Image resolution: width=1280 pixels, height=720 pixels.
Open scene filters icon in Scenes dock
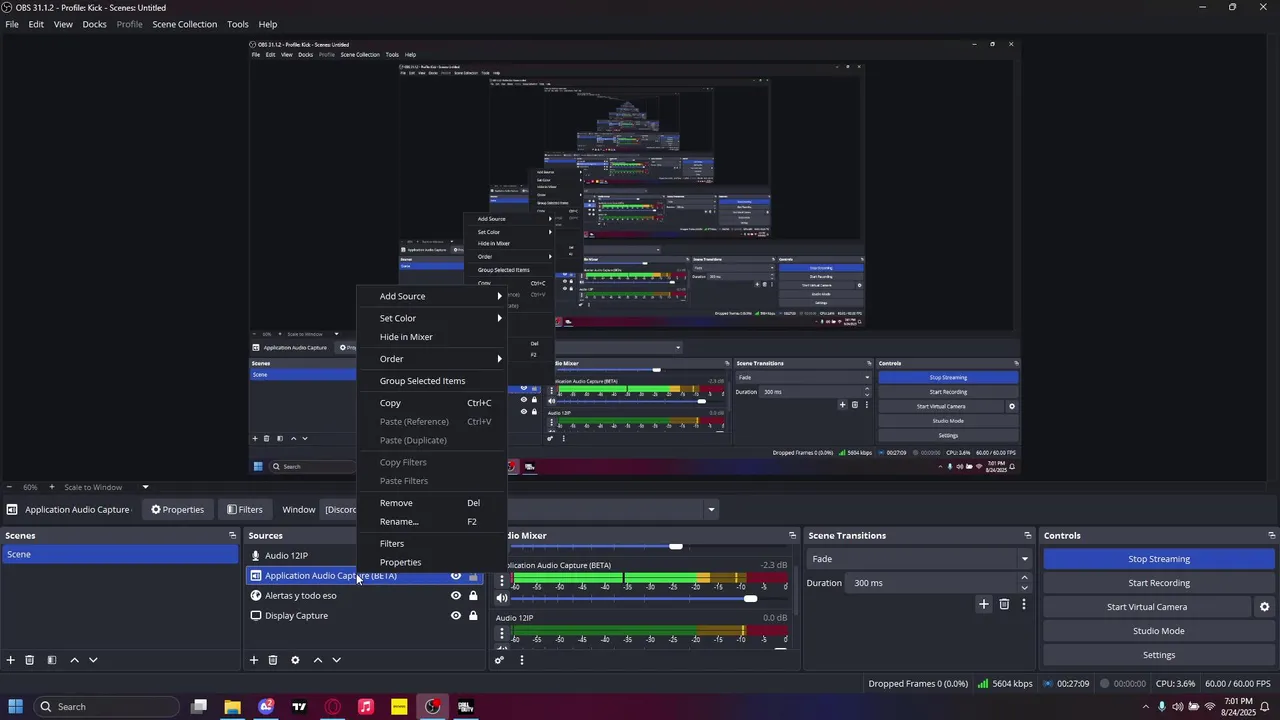click(52, 660)
